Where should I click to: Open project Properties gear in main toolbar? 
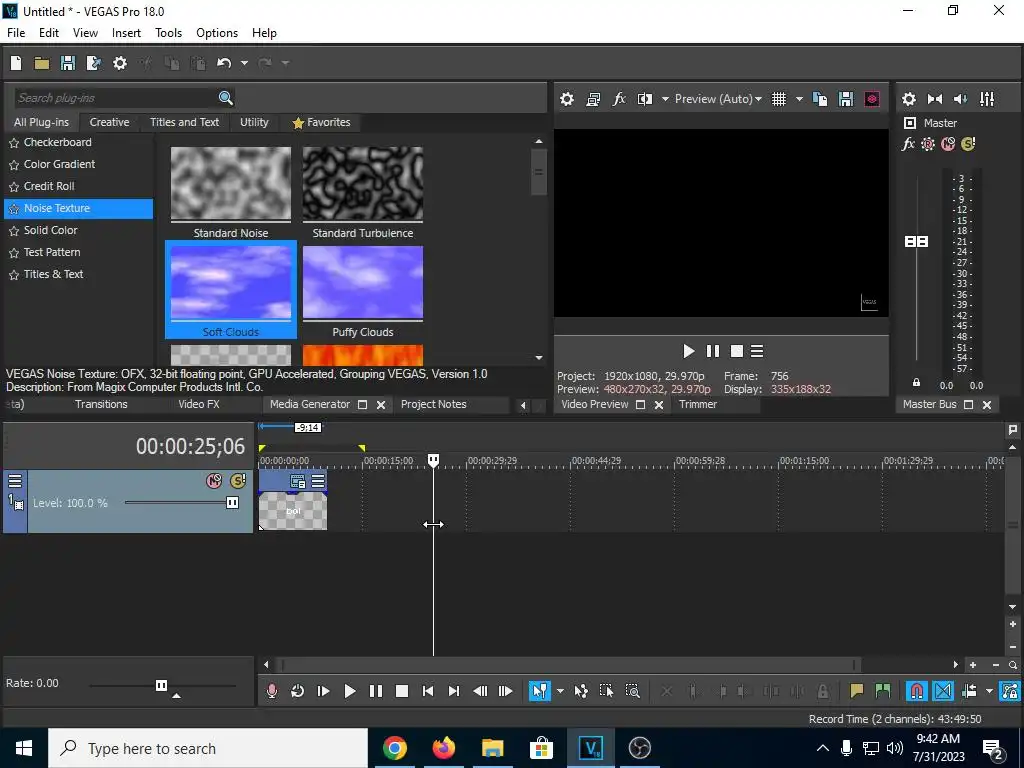(x=120, y=63)
